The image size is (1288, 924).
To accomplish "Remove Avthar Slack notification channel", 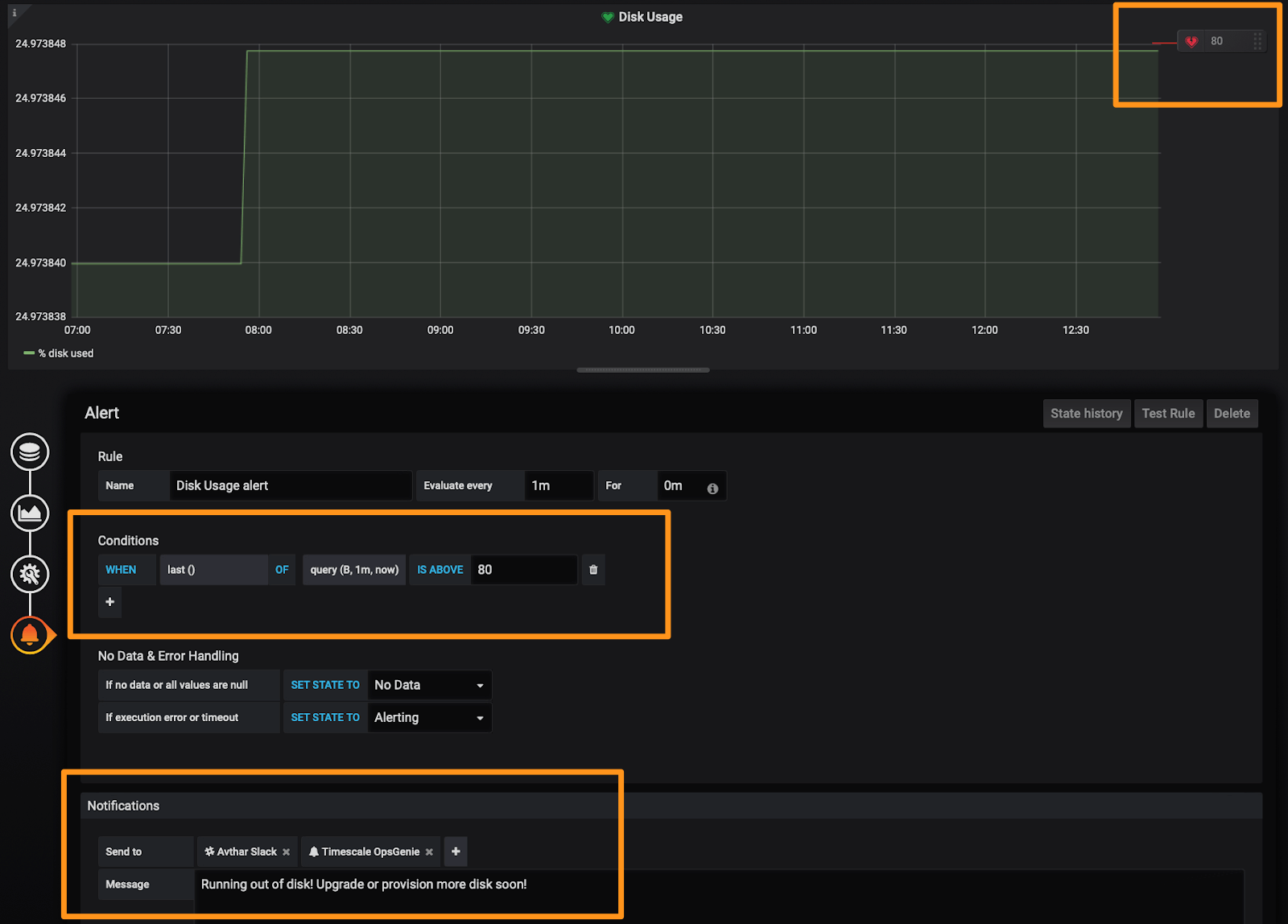I will click(286, 852).
